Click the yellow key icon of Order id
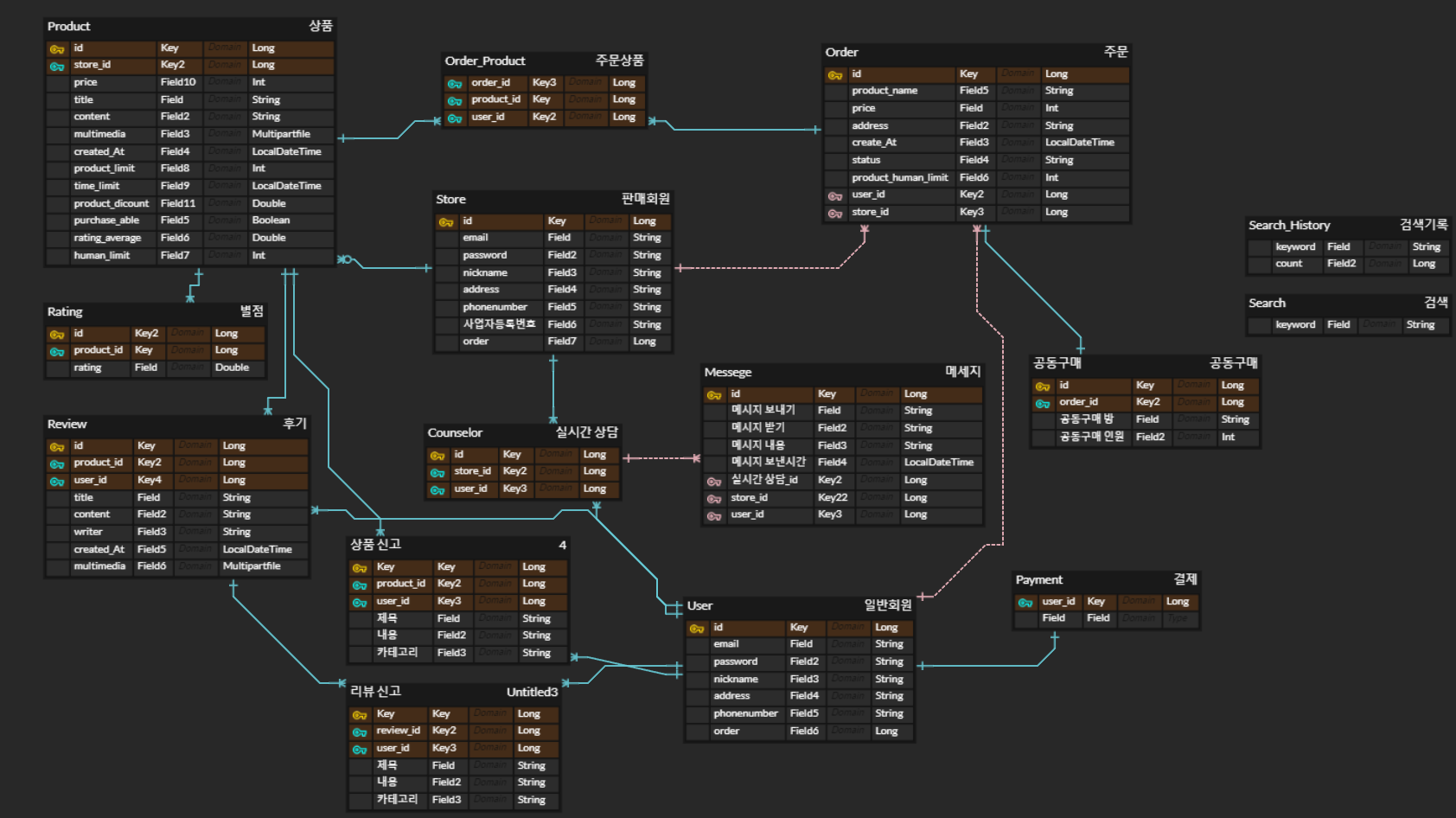 (x=835, y=75)
